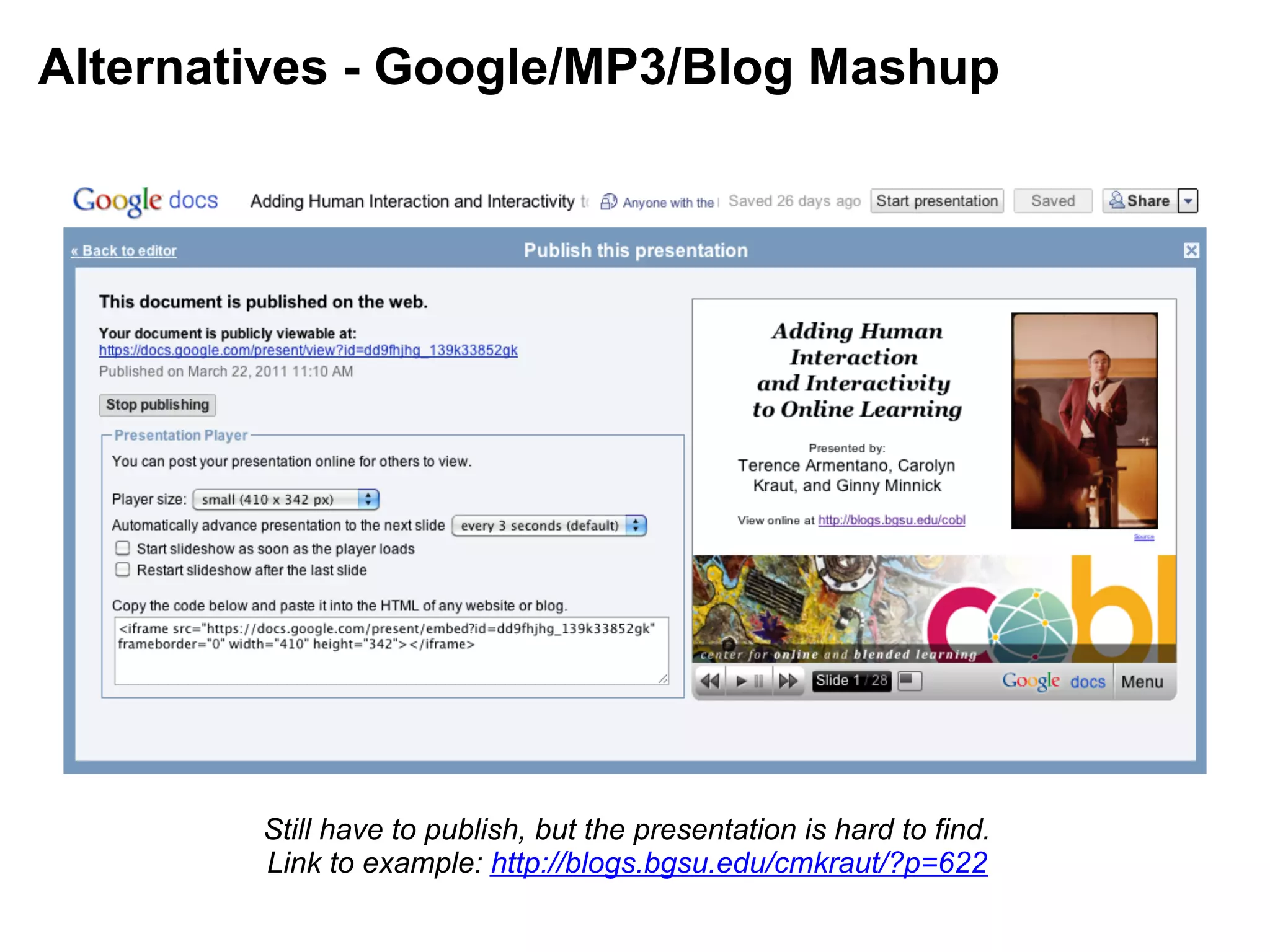Click the presentation title Adding Human Interaction
Screen dimensions: 1270x952
click(x=419, y=201)
